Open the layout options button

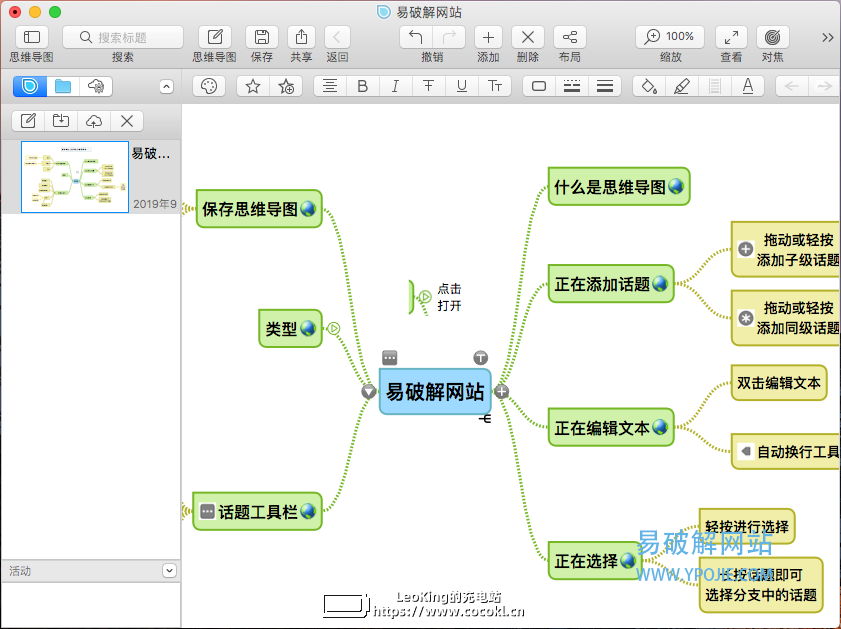[x=570, y=37]
